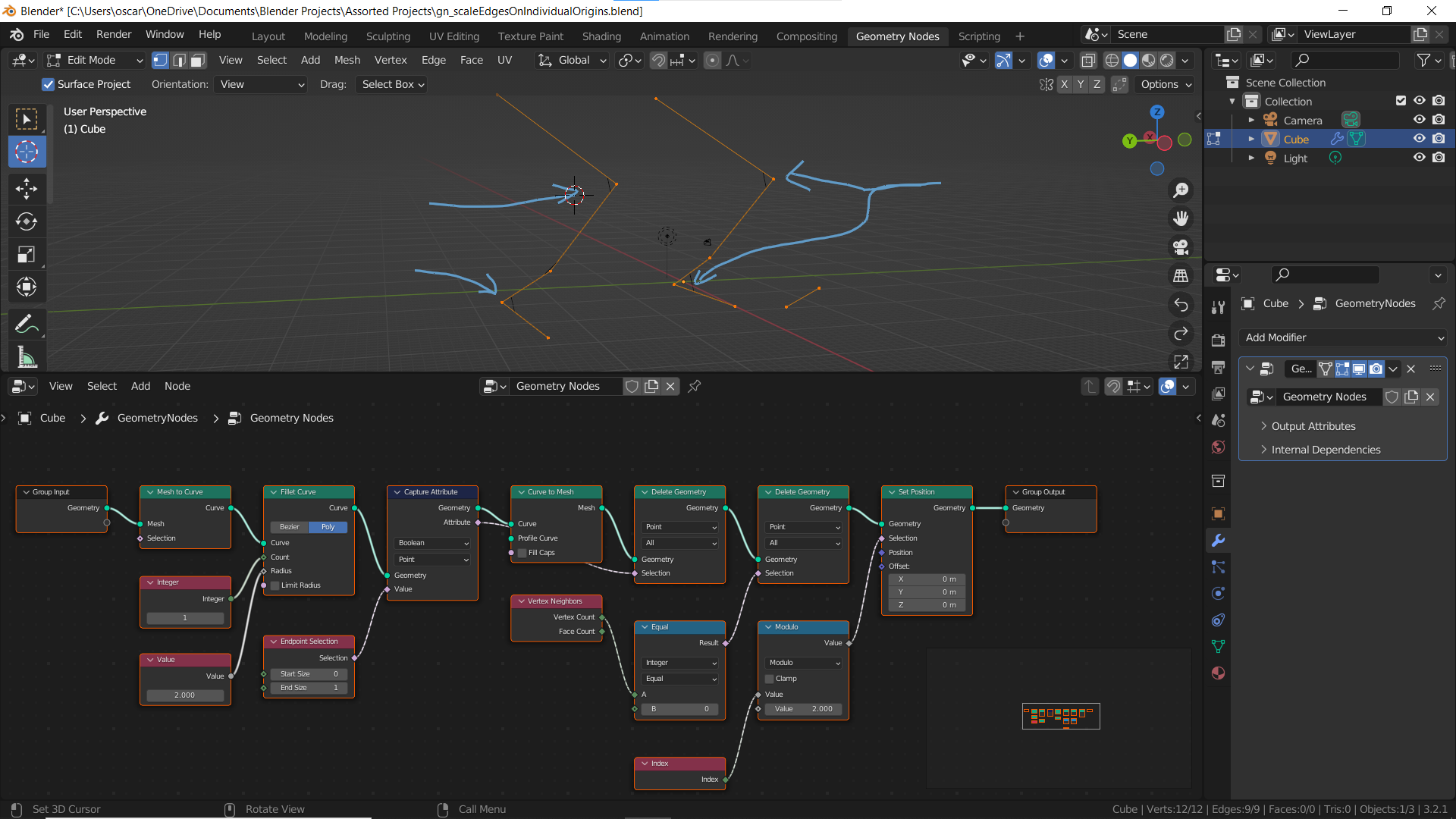
Task: Activate the Rotate tool
Action: point(27,221)
